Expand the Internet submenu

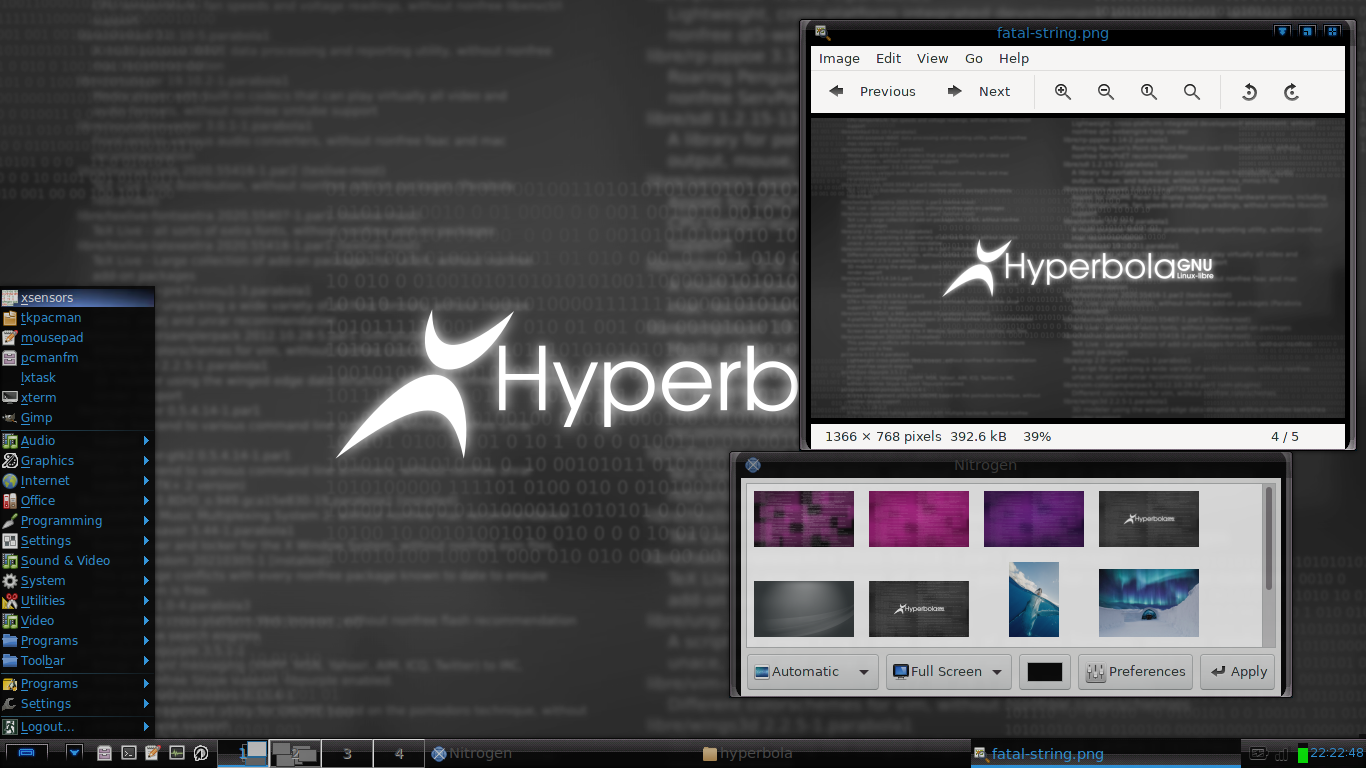[x=77, y=481]
